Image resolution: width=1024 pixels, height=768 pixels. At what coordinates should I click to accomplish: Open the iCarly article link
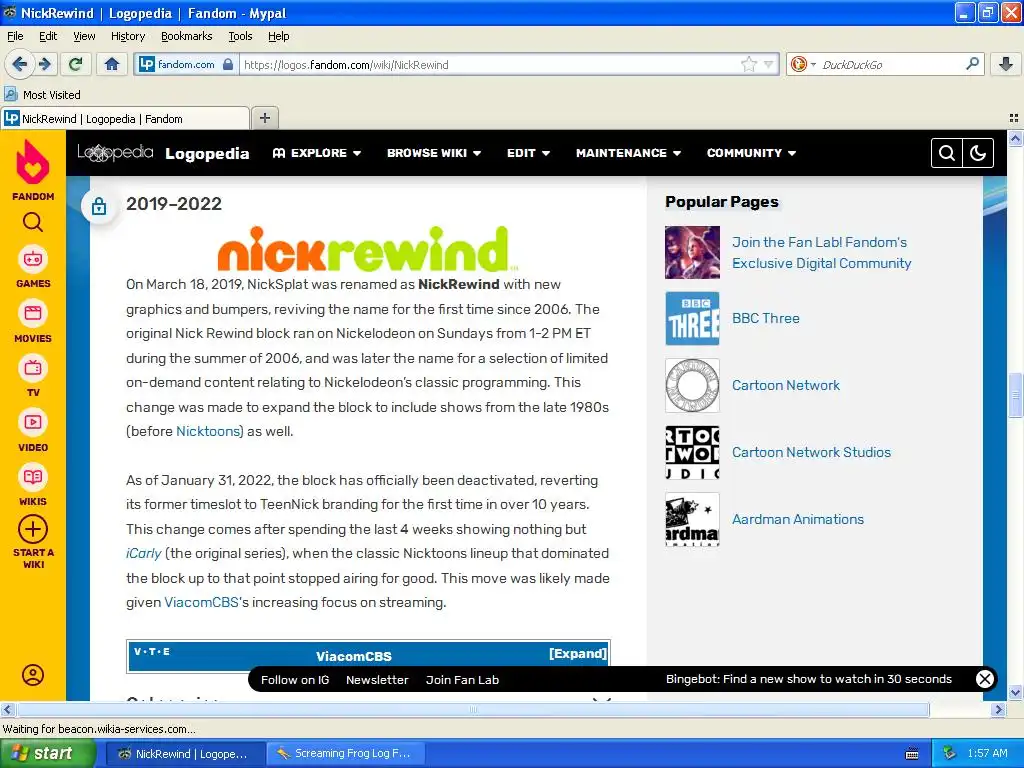coord(144,553)
